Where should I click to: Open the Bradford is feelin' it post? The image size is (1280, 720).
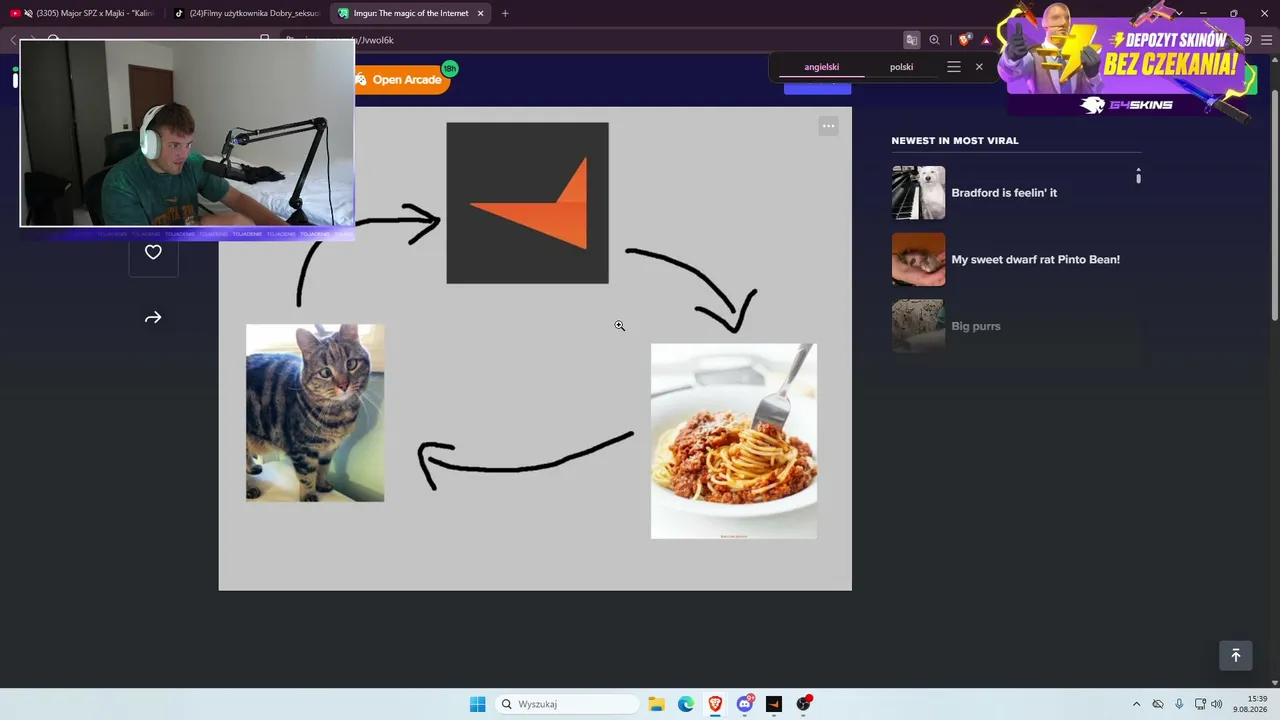1004,193
